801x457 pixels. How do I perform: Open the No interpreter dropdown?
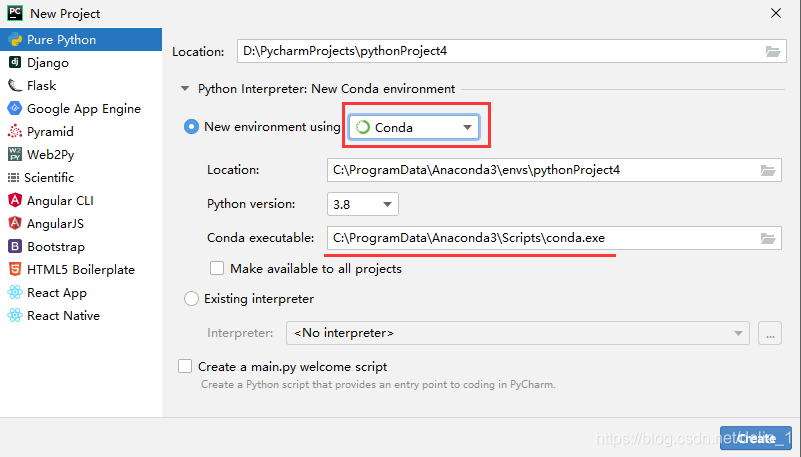pos(518,333)
